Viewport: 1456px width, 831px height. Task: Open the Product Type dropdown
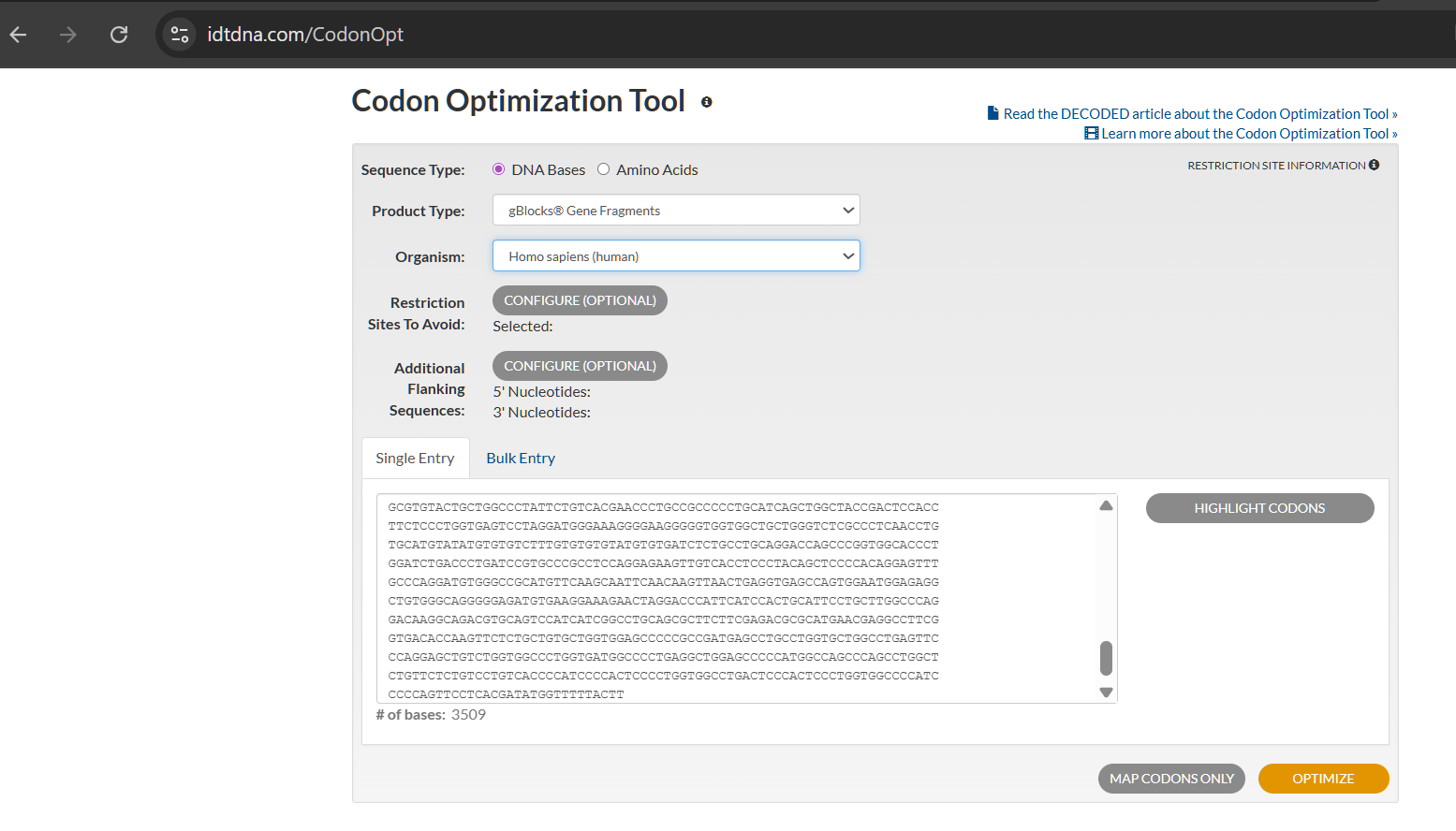point(675,211)
